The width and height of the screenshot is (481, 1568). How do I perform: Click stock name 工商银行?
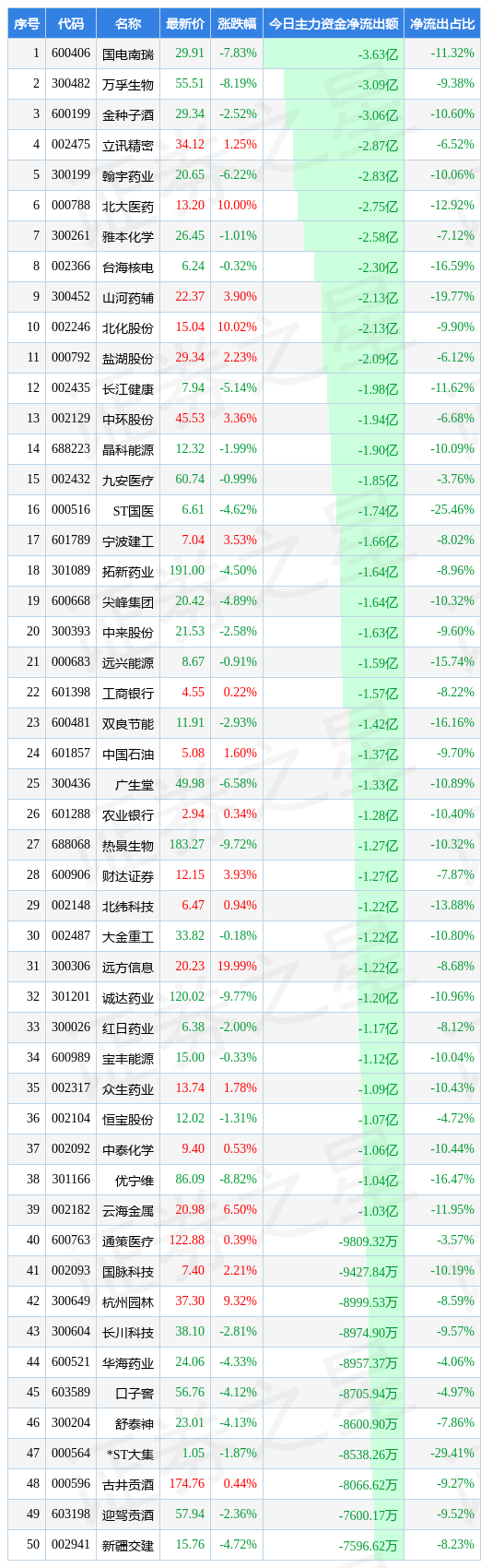click(x=128, y=693)
